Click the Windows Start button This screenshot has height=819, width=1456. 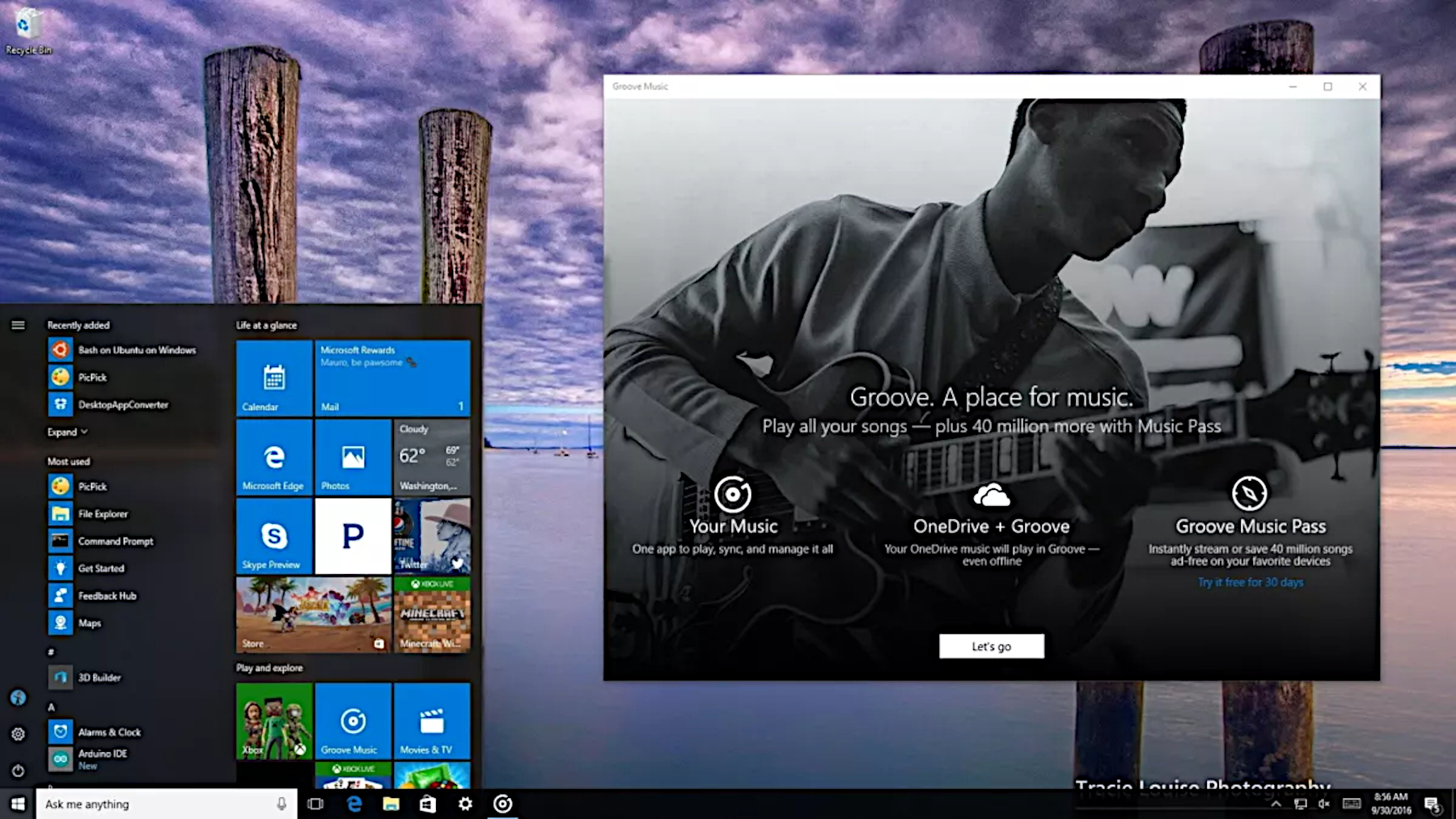(x=18, y=804)
